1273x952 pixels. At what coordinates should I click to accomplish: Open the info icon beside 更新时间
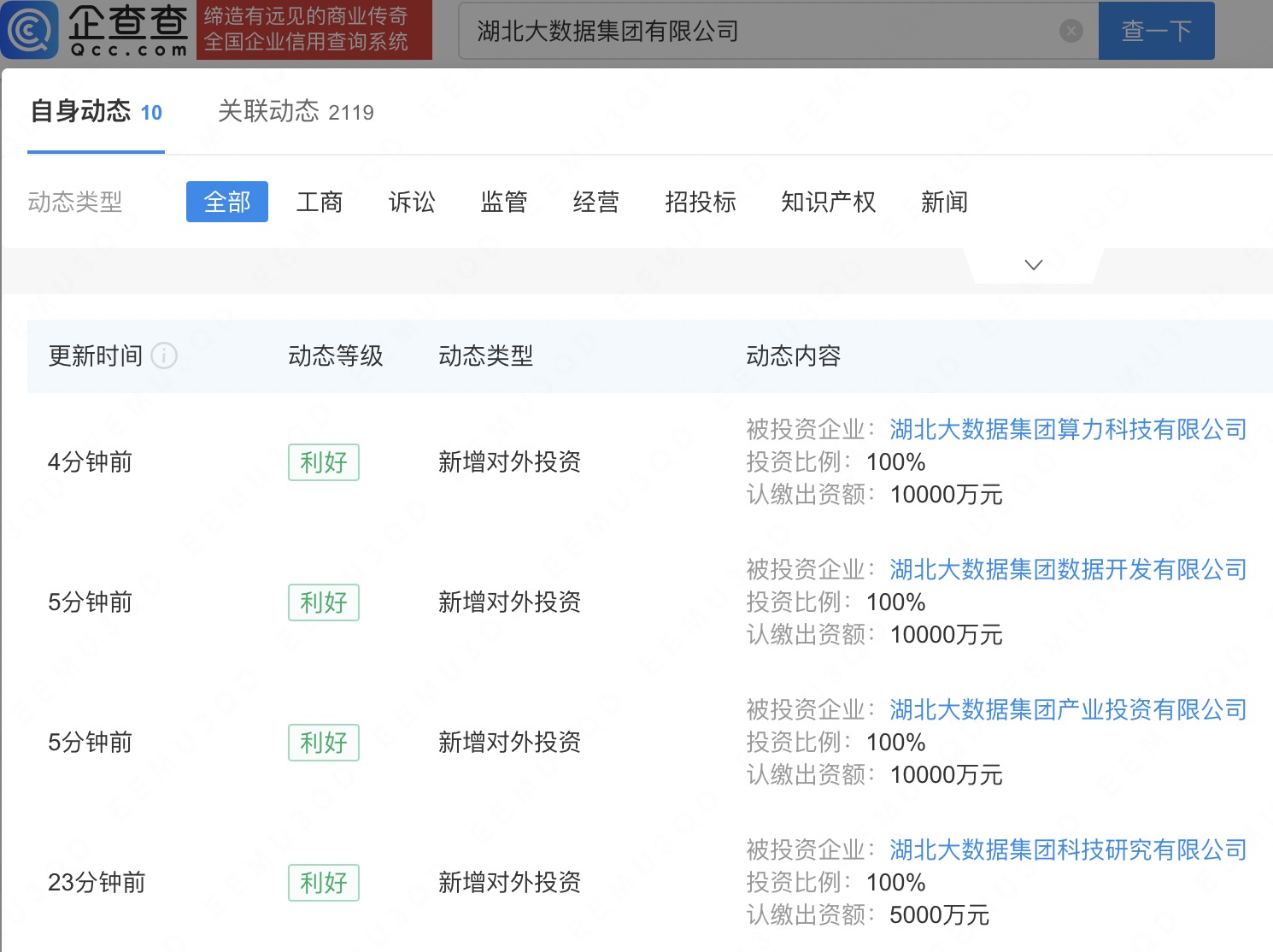tap(164, 356)
